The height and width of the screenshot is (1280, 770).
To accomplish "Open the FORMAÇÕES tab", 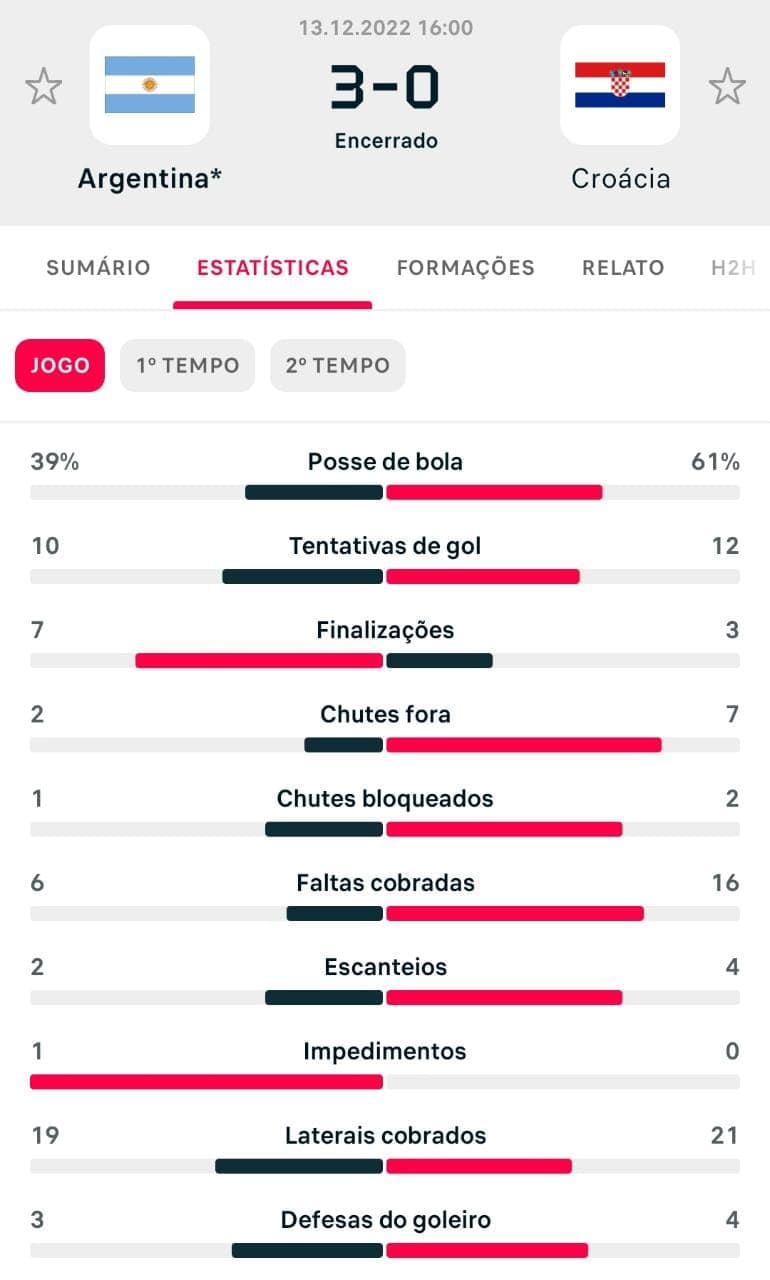I will (x=465, y=268).
